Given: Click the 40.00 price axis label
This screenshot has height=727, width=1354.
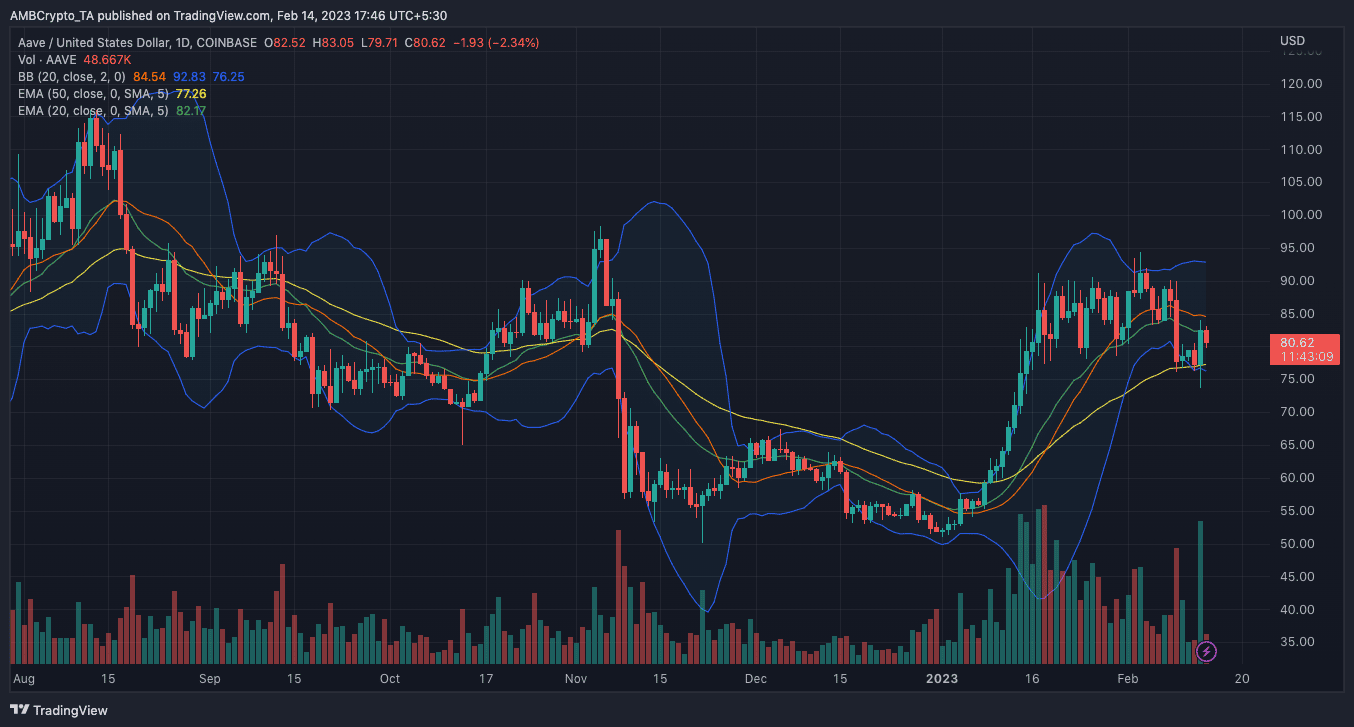Looking at the screenshot, I should pyautogui.click(x=1298, y=609).
